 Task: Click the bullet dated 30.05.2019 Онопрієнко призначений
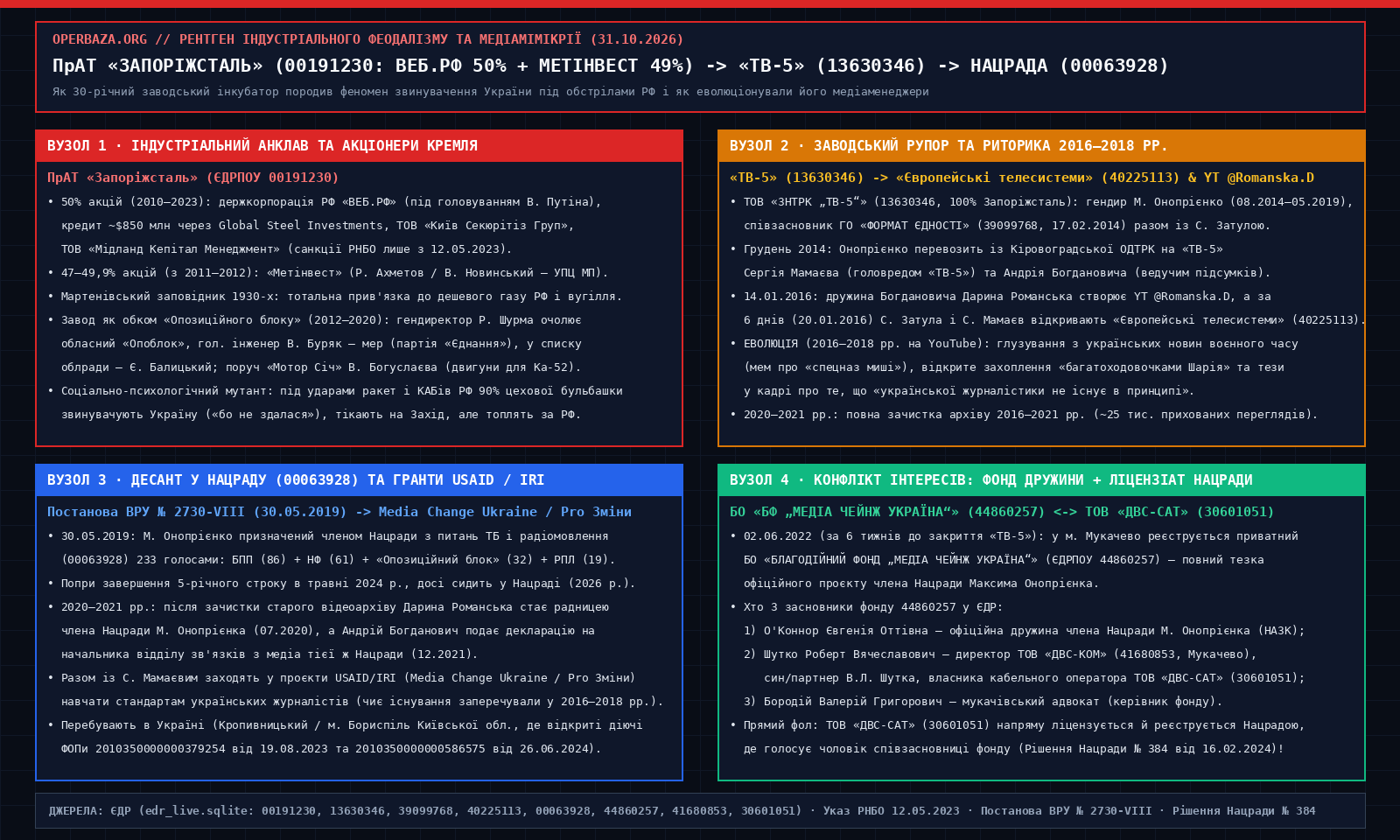coord(327,536)
